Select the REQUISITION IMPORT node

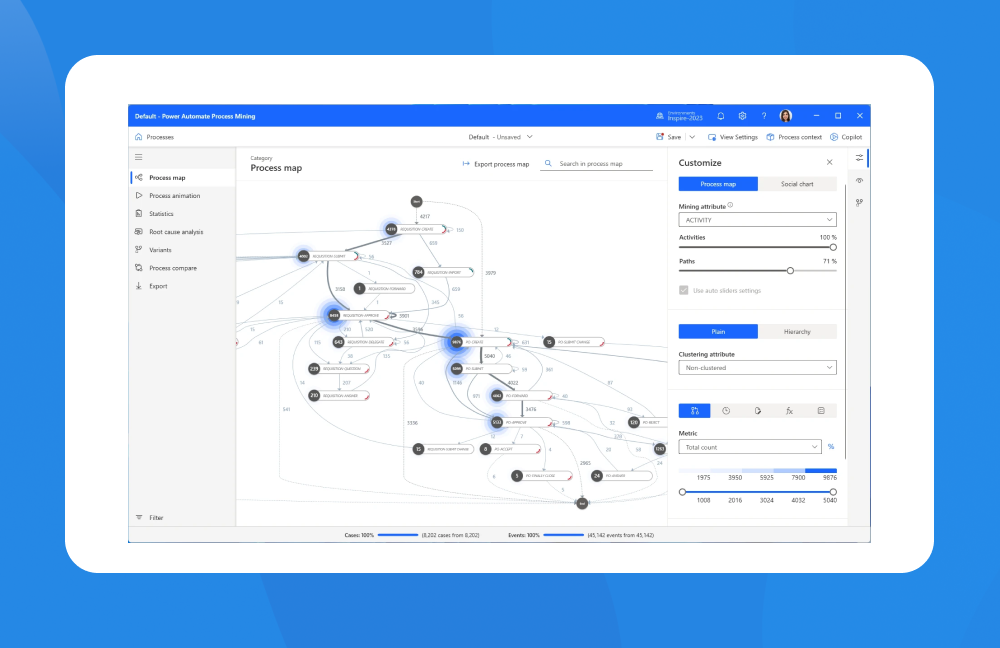point(443,272)
